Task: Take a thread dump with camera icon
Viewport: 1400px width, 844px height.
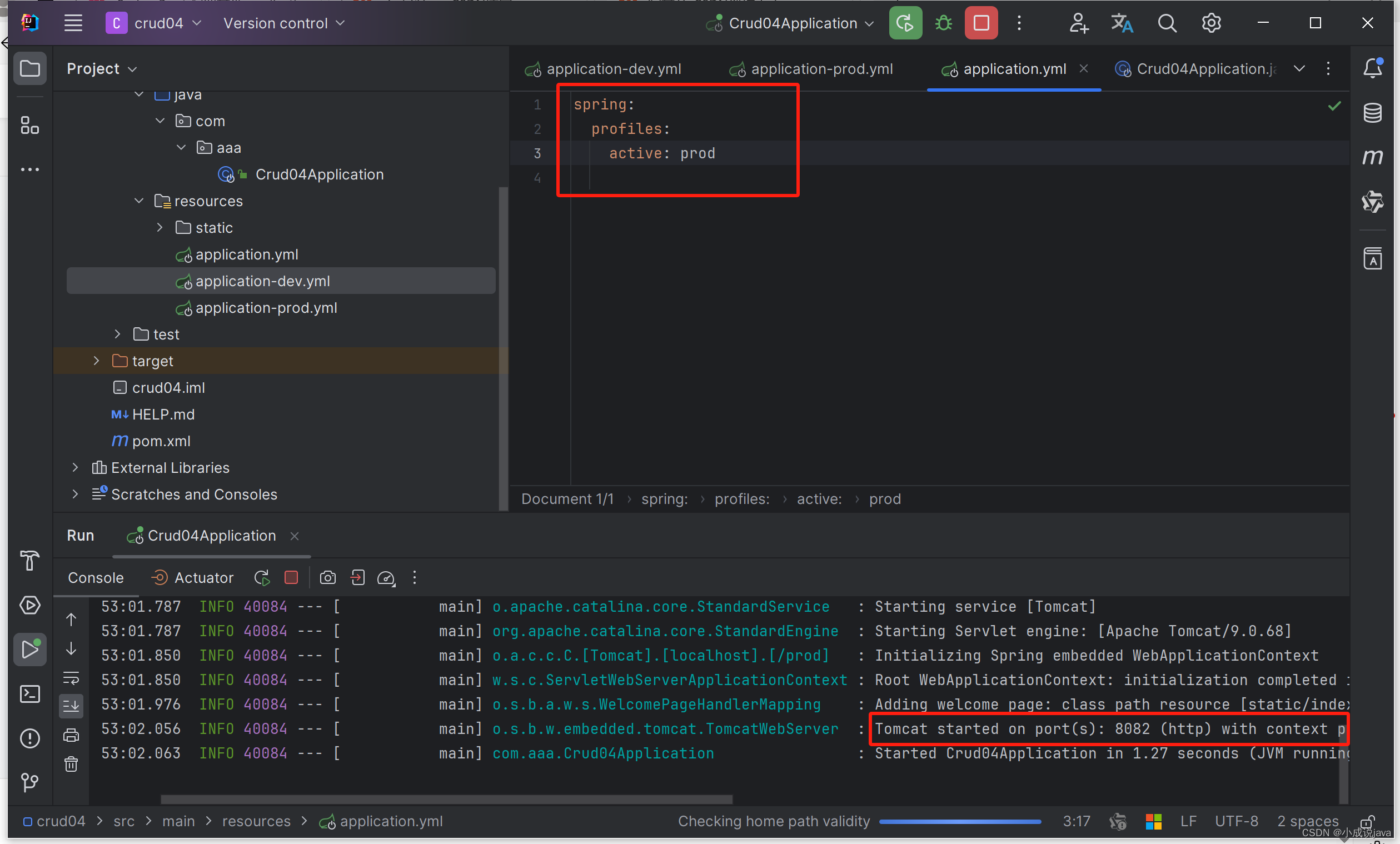Action: (x=328, y=578)
